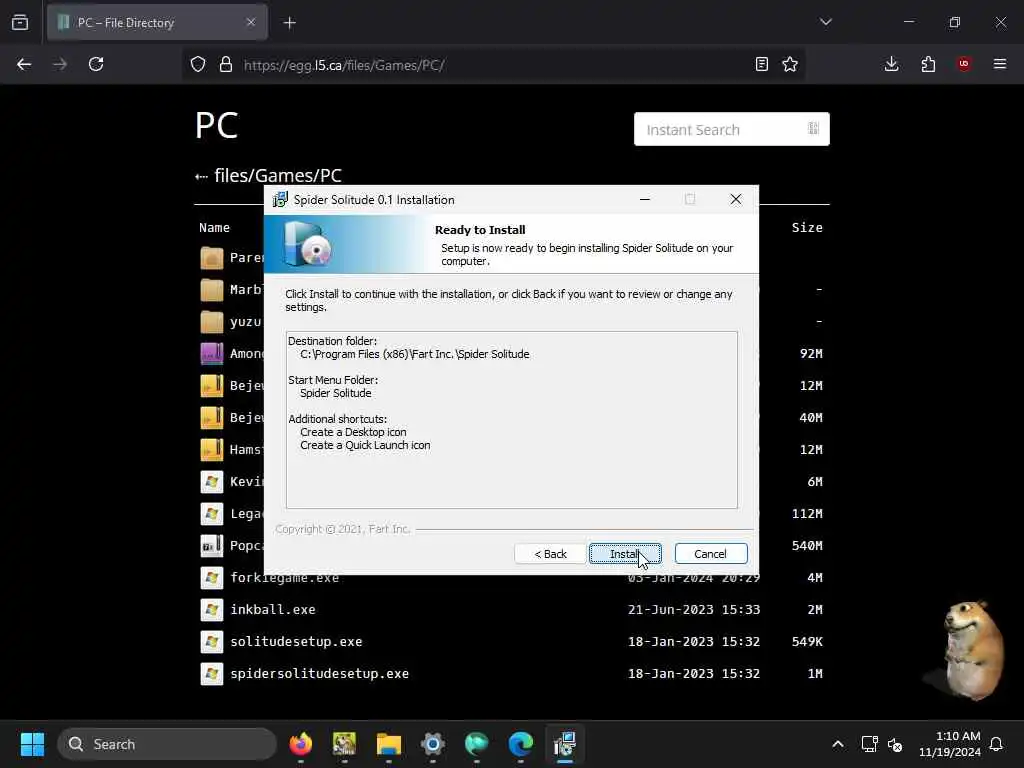The height and width of the screenshot is (768, 1024).
Task: Click the Popc file icon
Action: pyautogui.click(x=212, y=546)
